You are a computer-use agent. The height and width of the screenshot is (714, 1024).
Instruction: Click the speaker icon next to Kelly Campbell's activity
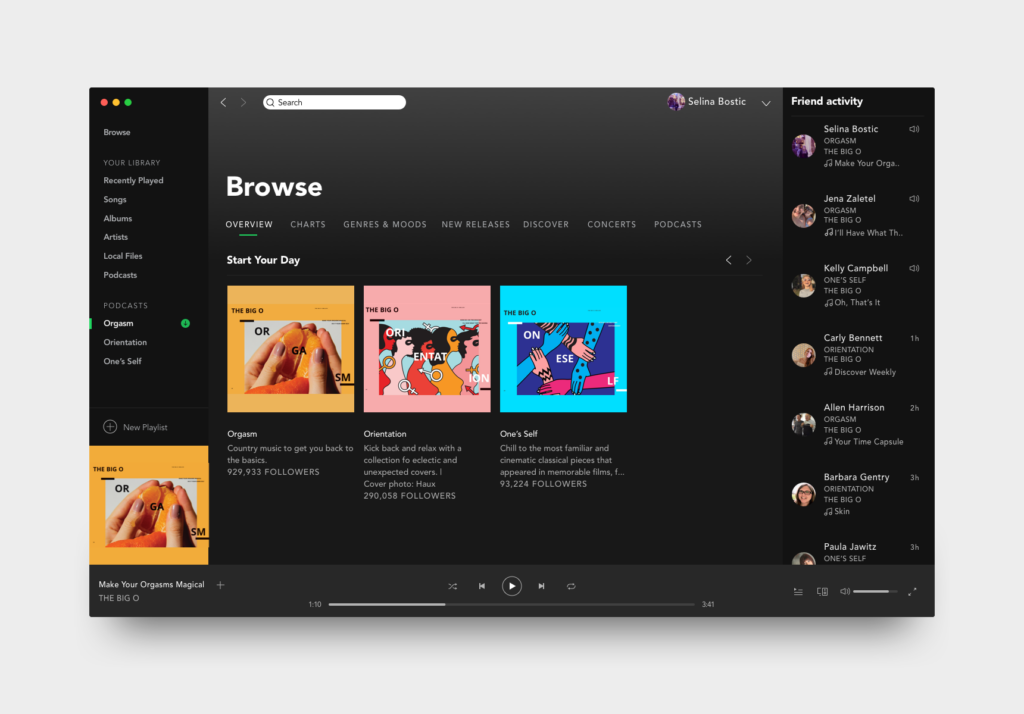click(x=914, y=268)
